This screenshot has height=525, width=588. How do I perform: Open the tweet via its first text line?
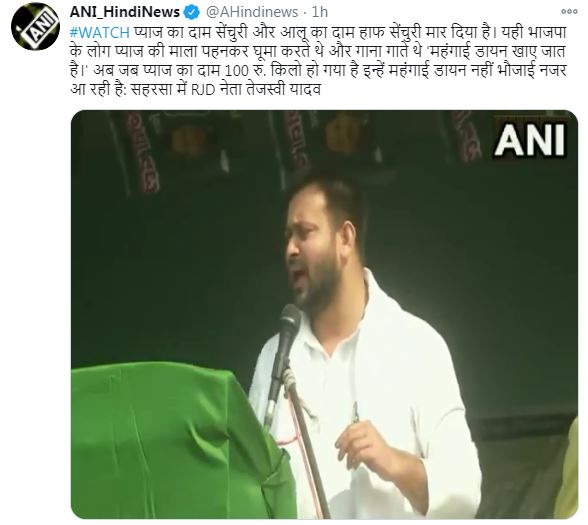(318, 33)
